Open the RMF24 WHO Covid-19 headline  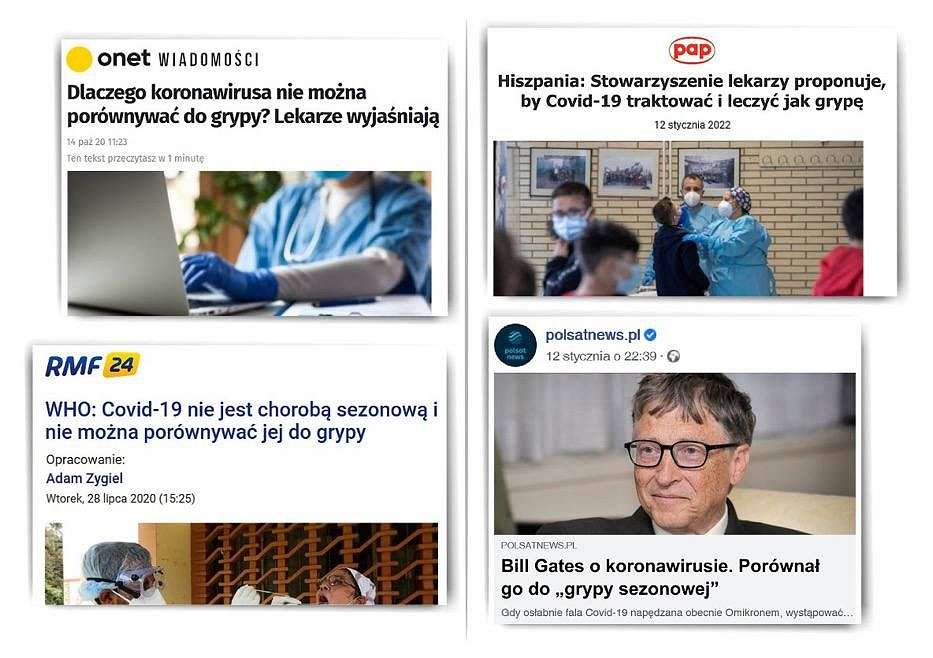click(x=242, y=421)
